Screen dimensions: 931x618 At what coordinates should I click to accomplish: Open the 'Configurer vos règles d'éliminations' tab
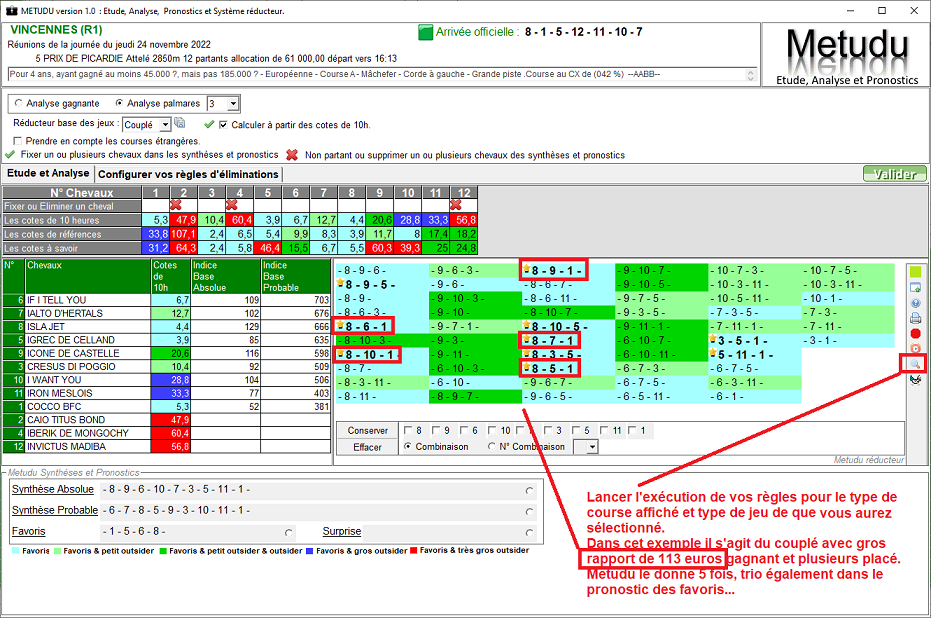188,175
